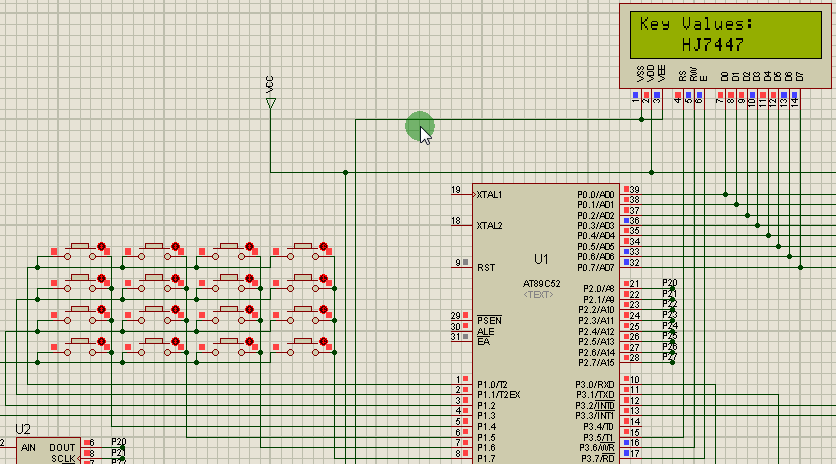Click the P3.0/RXD pin label

[595, 385]
